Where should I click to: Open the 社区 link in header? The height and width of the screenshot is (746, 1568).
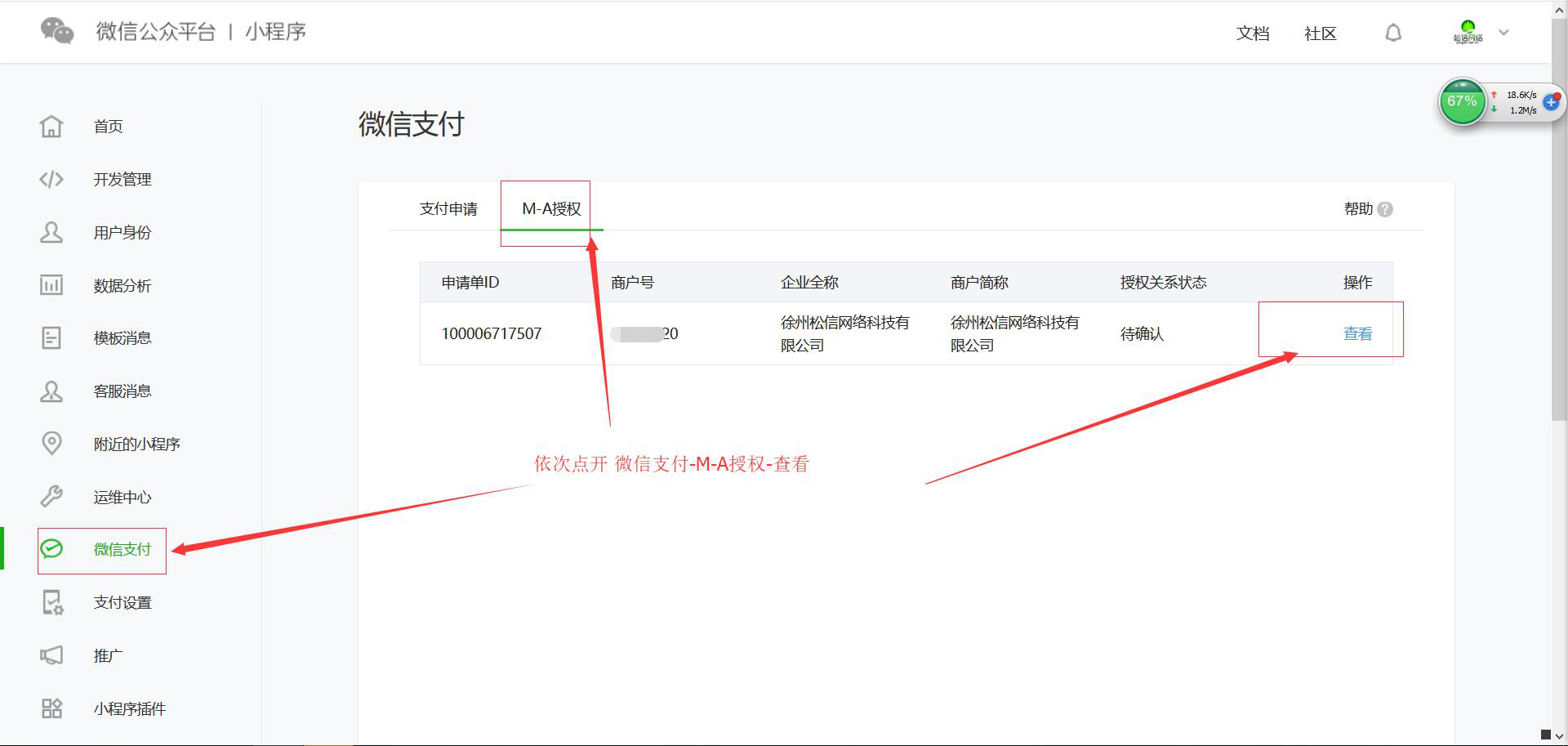pyautogui.click(x=1320, y=34)
